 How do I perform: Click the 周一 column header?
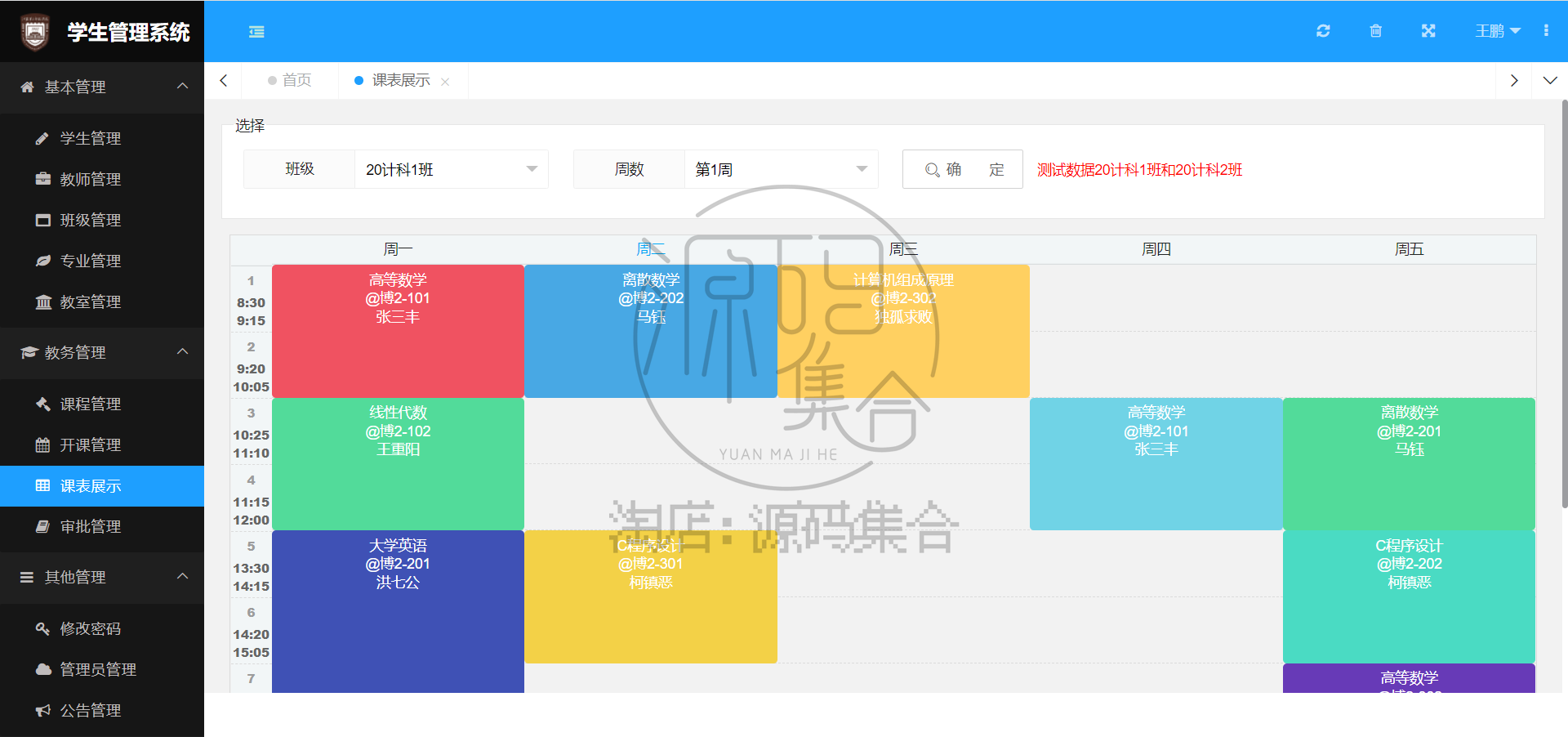pos(398,249)
